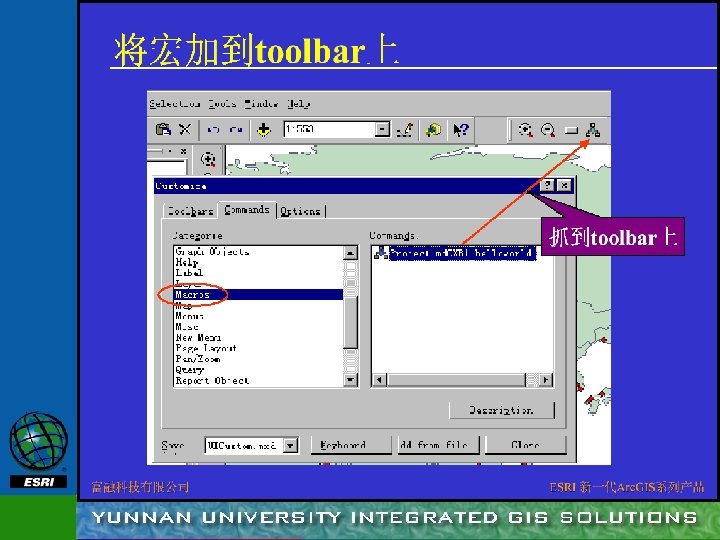
Task: Click the Delete X icon in toolbar
Action: [185, 130]
